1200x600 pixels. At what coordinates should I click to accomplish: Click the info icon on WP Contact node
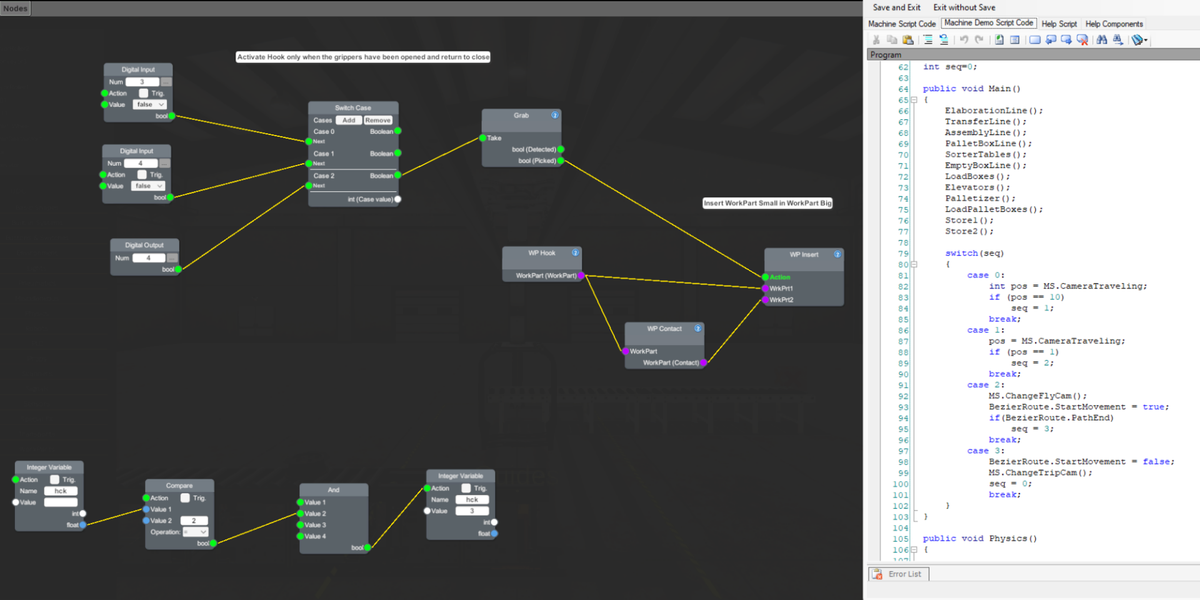pos(697,328)
